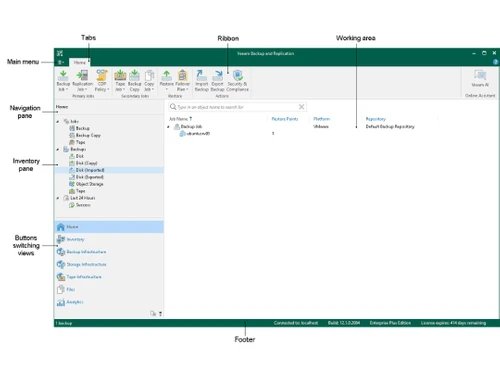Viewport: 500px width, 375px height.
Task: Select the Last 24 Hours tree node
Action: 79,198
